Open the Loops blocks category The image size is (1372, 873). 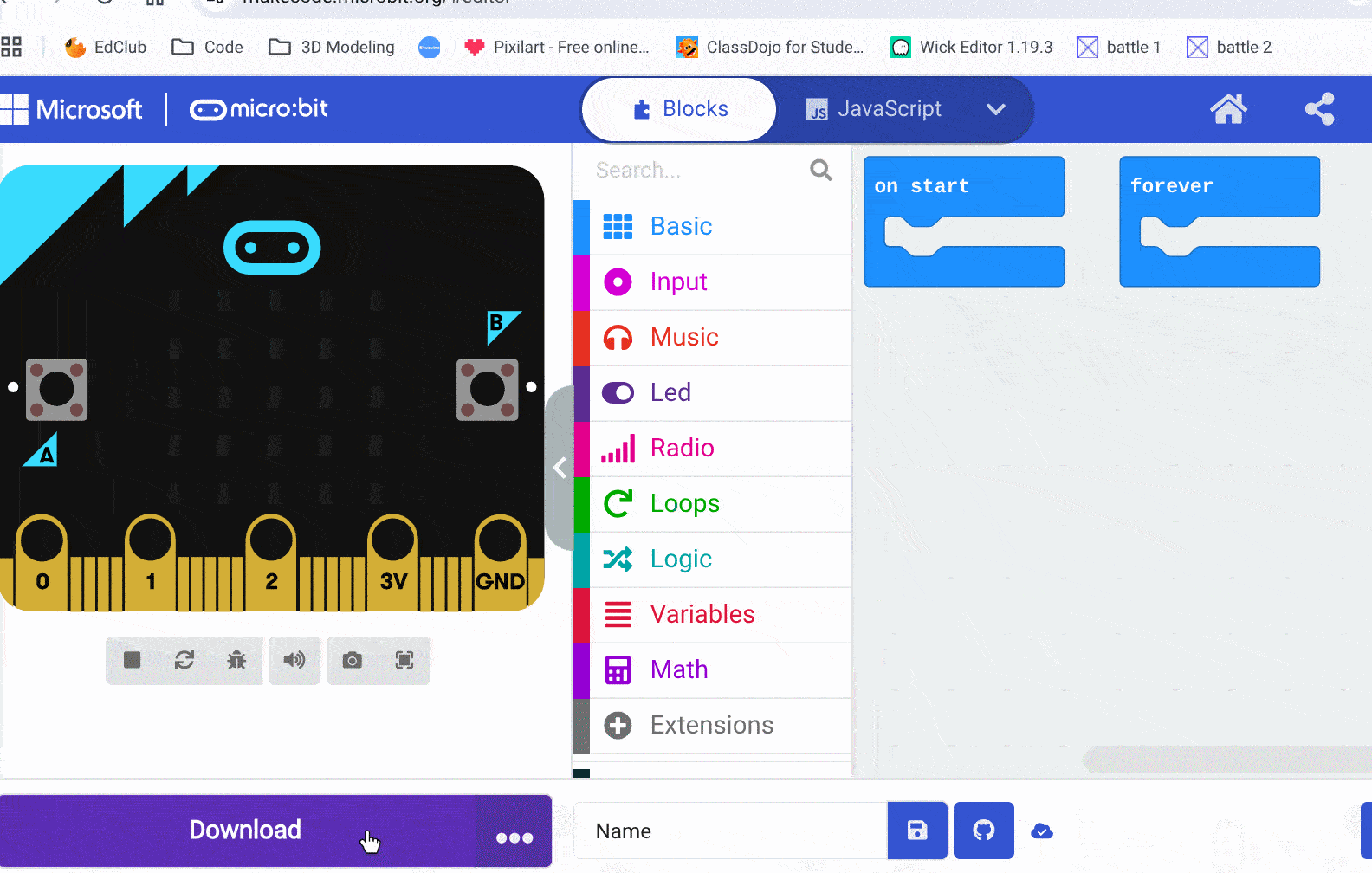coord(712,504)
